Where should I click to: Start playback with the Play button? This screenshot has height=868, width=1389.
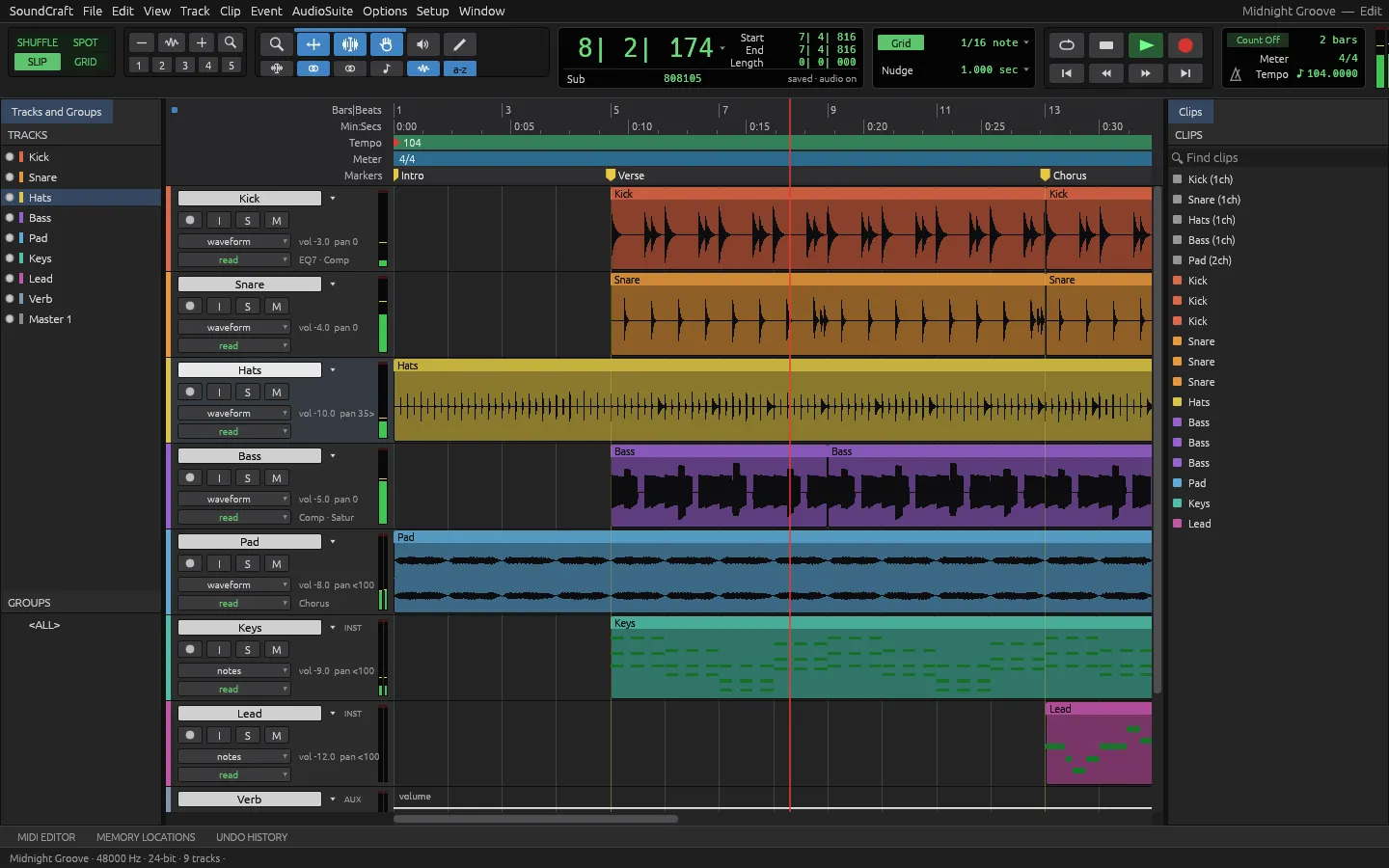1145,45
